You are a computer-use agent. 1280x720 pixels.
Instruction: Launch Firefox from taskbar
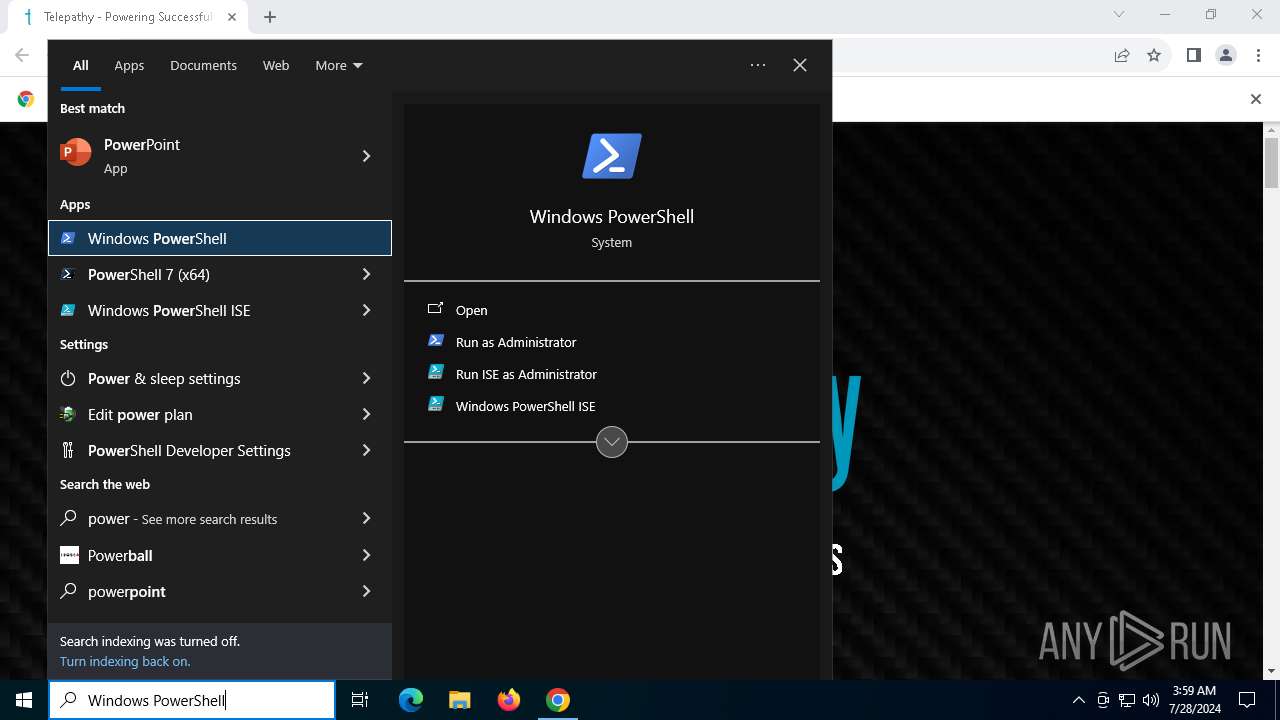[x=509, y=700]
